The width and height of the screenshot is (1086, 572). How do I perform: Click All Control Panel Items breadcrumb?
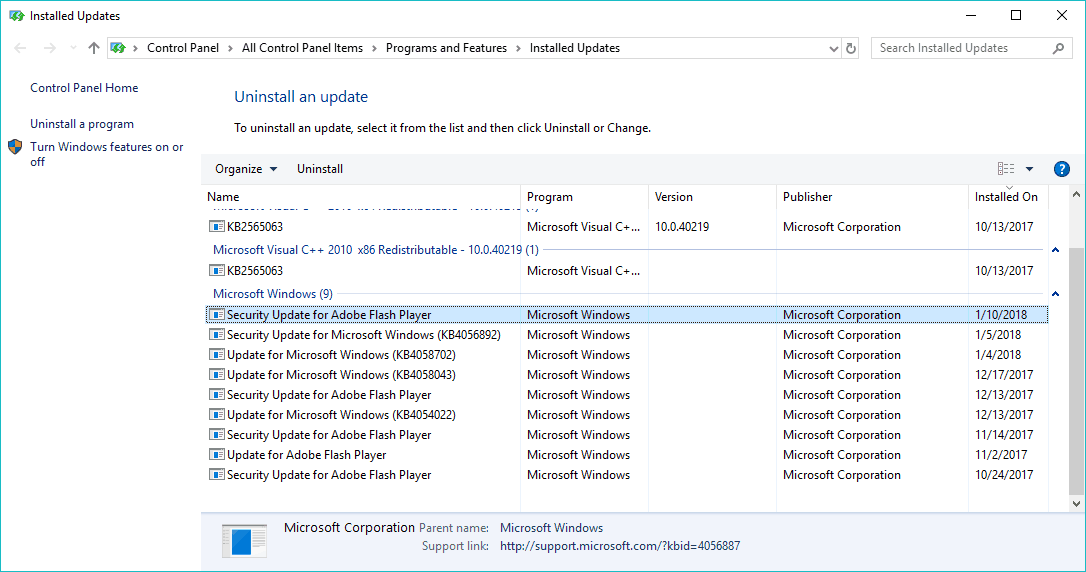(x=302, y=48)
